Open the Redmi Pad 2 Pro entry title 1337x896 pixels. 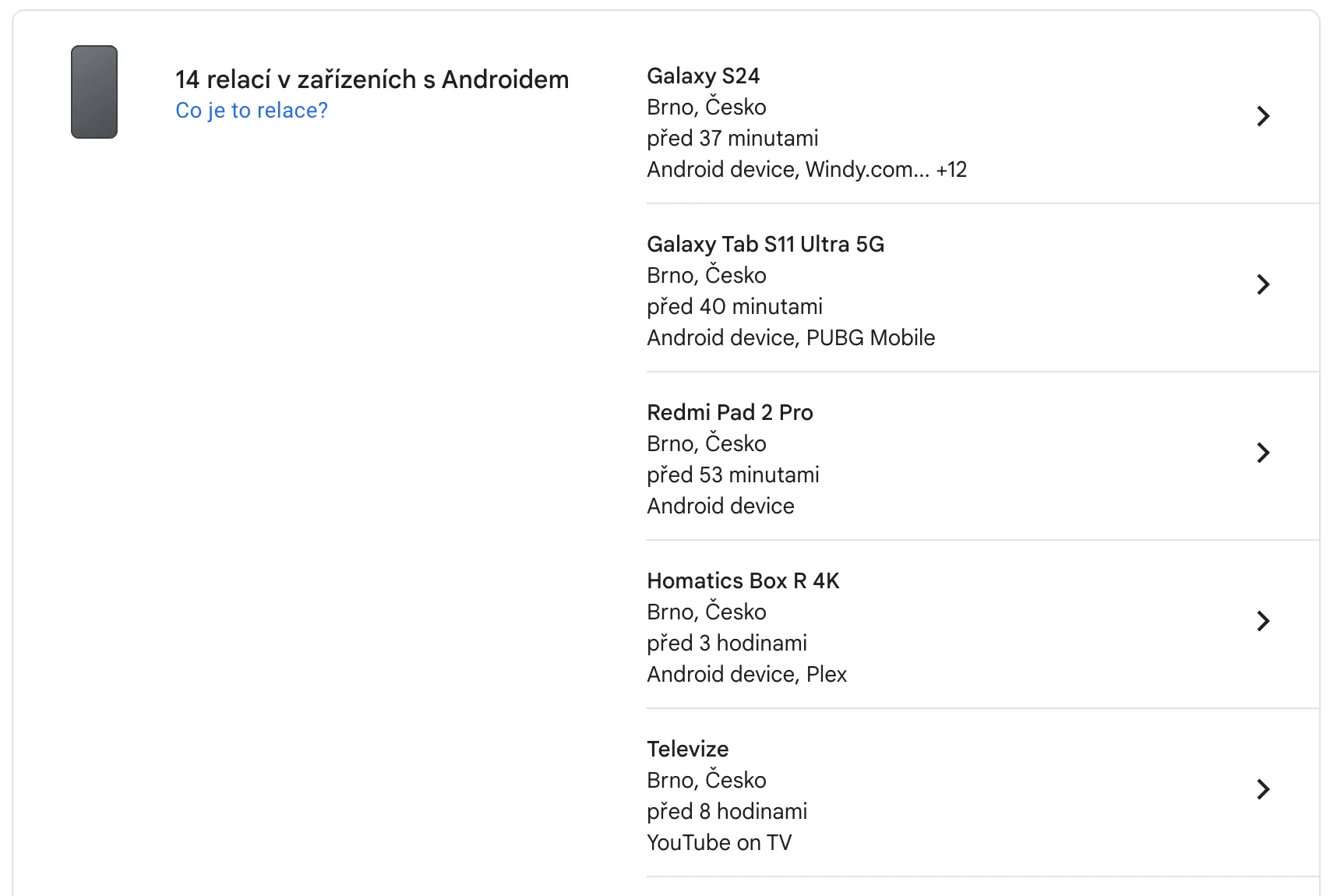click(x=729, y=413)
